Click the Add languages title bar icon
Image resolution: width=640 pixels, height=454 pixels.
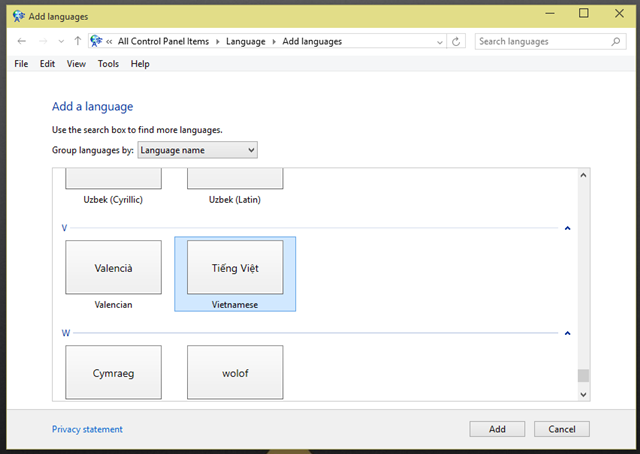pyautogui.click(x=19, y=16)
